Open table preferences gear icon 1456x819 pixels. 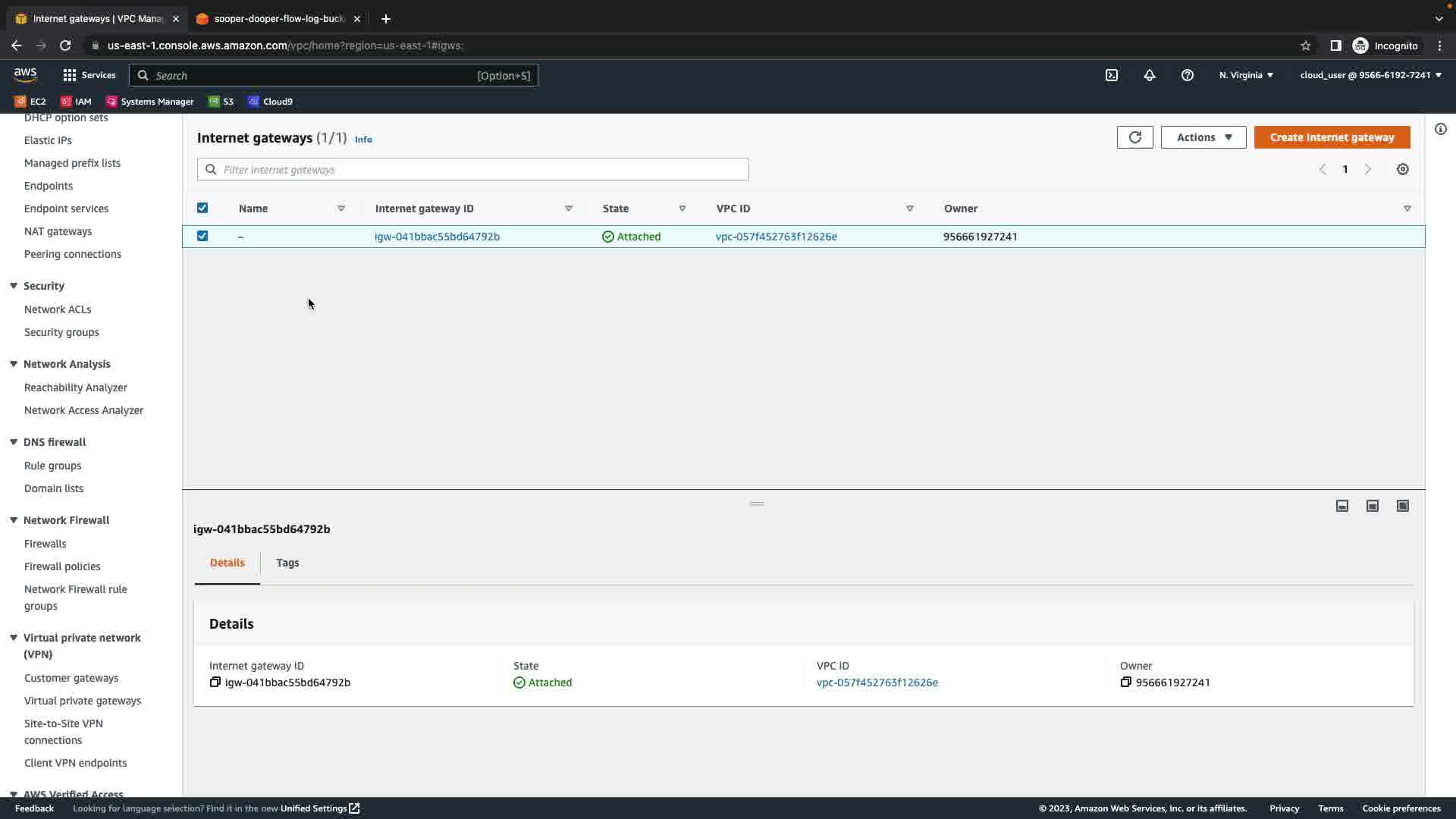coord(1403,170)
